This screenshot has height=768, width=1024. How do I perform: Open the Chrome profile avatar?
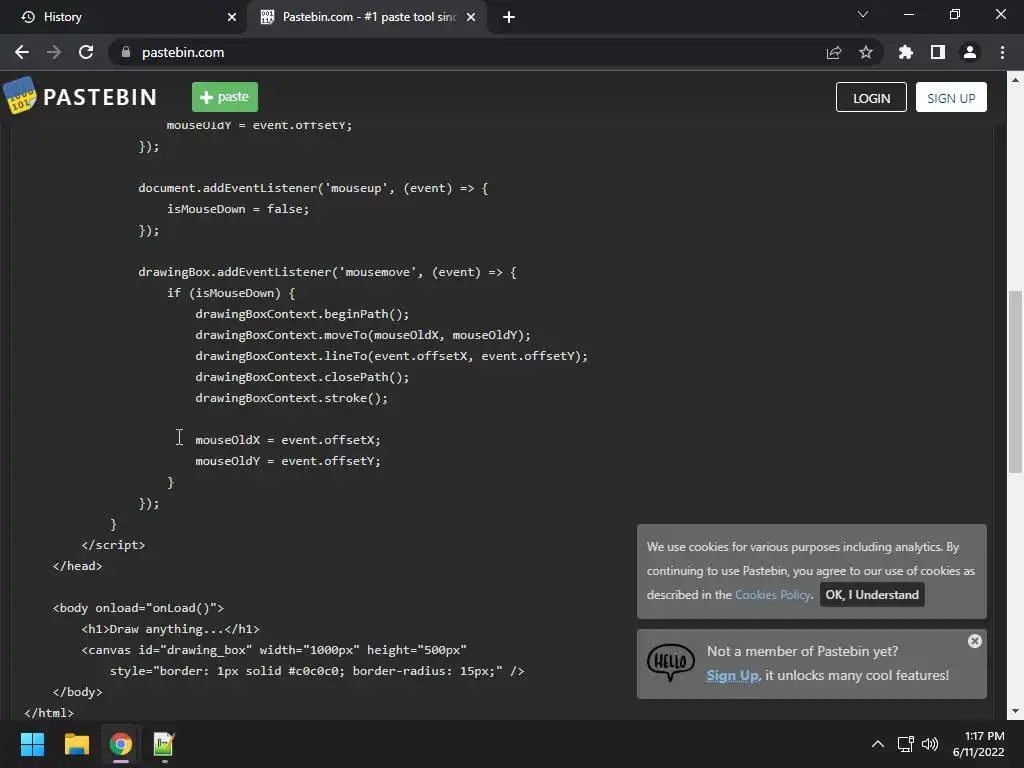point(970,52)
